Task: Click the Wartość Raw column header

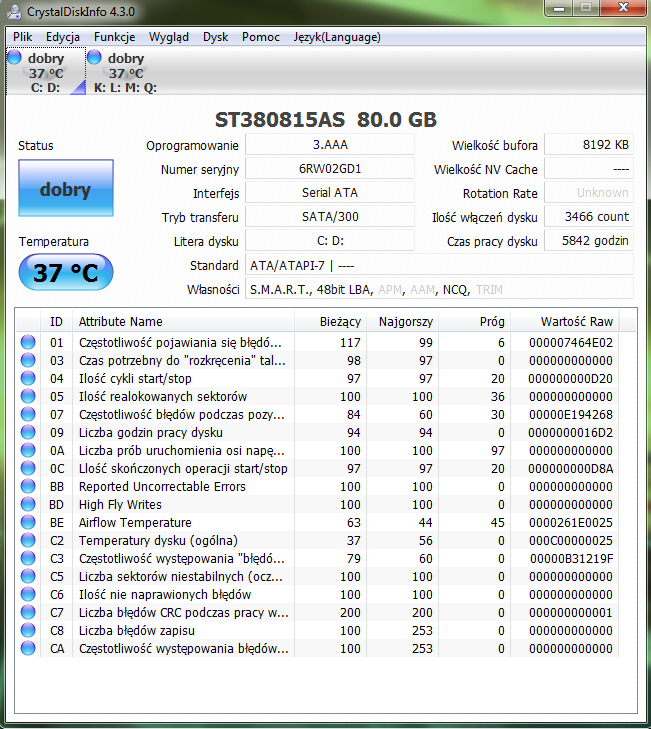Action: [x=576, y=322]
